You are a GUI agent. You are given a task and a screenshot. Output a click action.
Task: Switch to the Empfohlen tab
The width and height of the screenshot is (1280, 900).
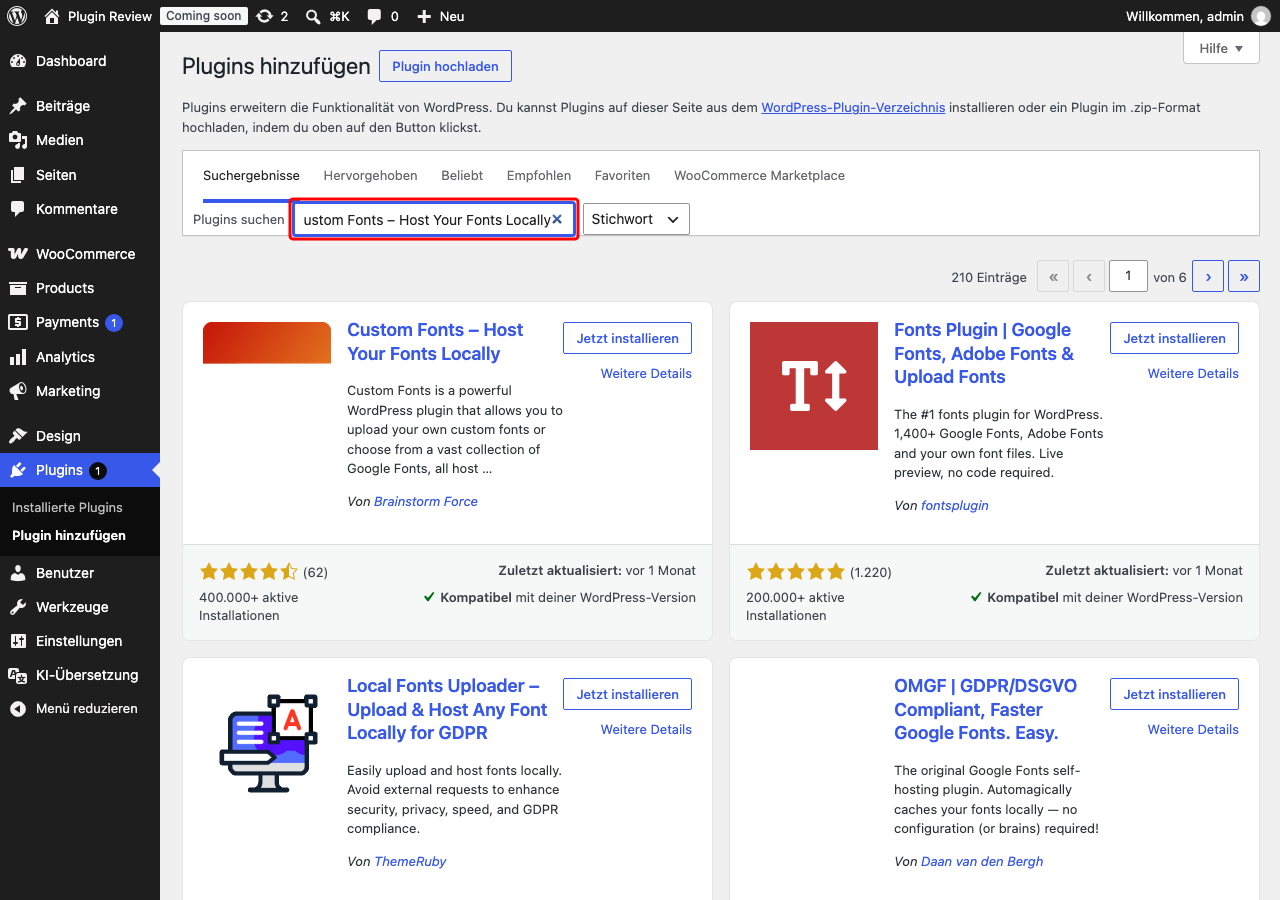click(x=539, y=175)
